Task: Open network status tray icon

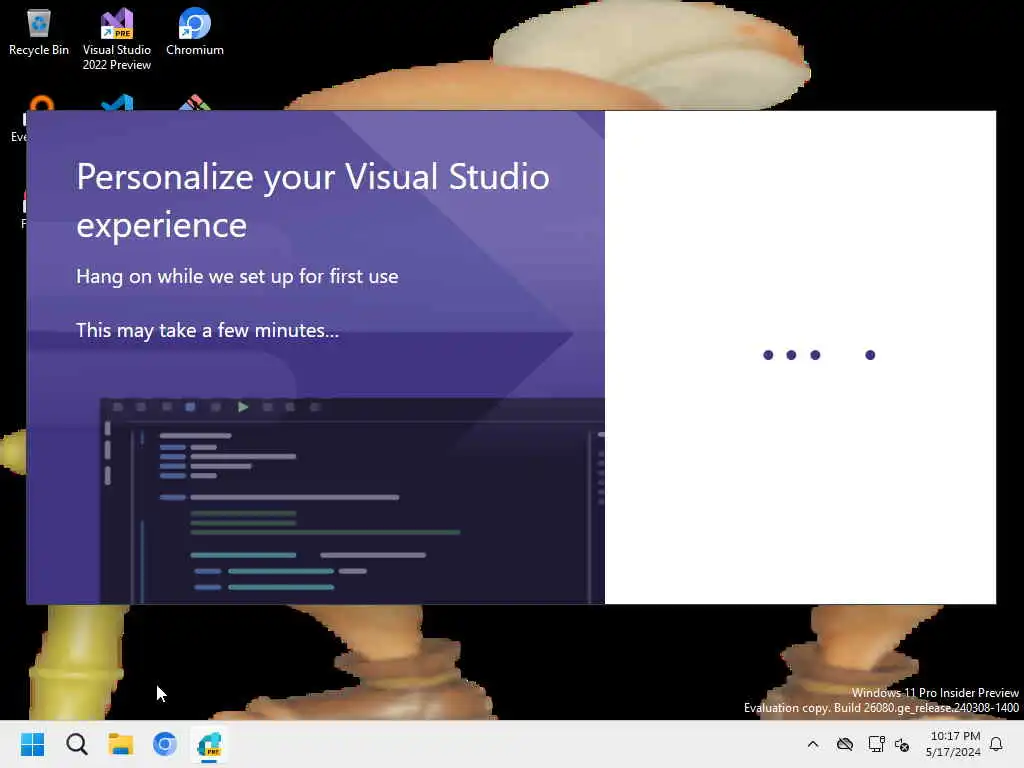Action: click(x=876, y=744)
